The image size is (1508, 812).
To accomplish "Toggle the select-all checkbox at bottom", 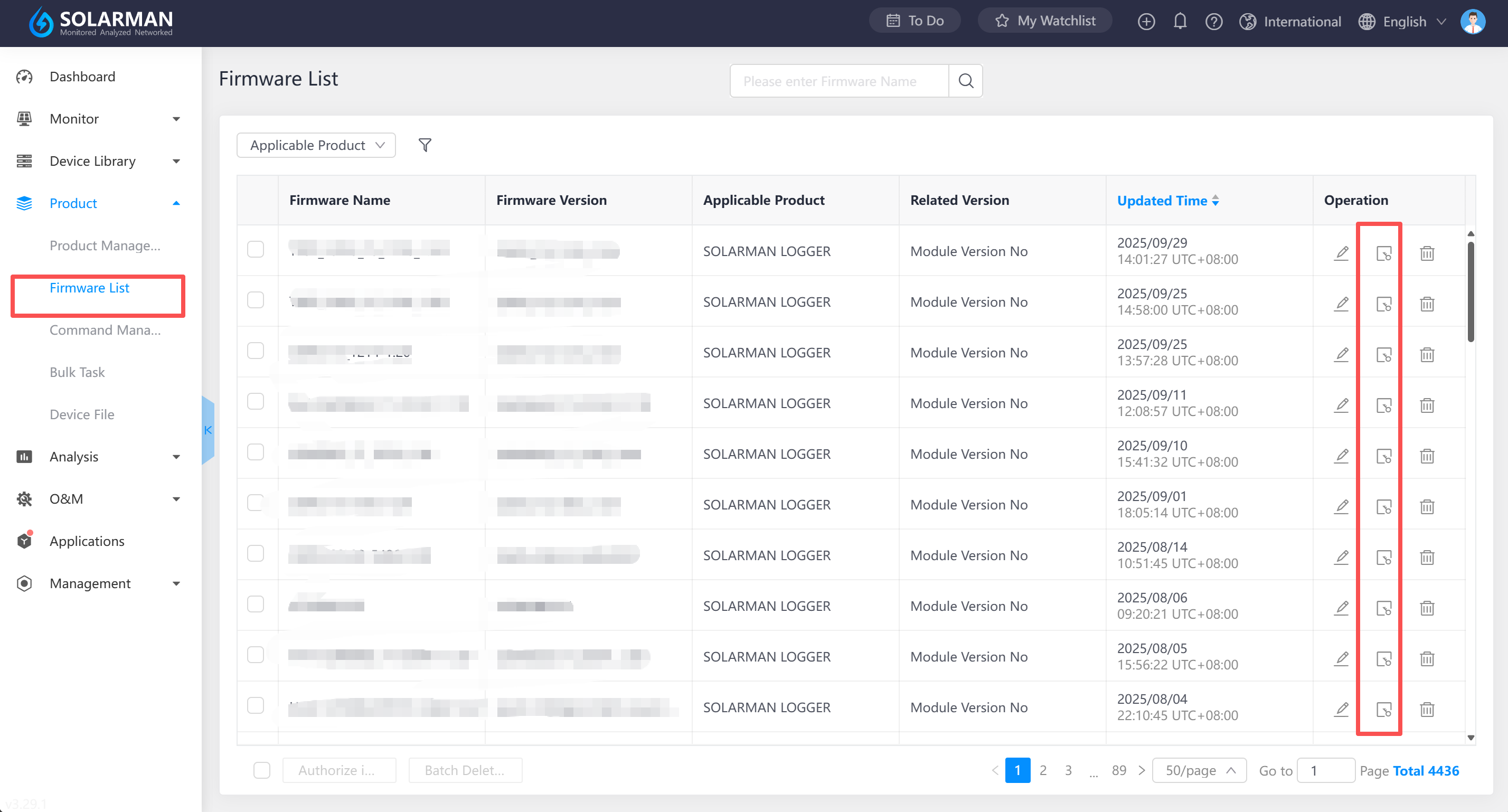I will click(262, 770).
